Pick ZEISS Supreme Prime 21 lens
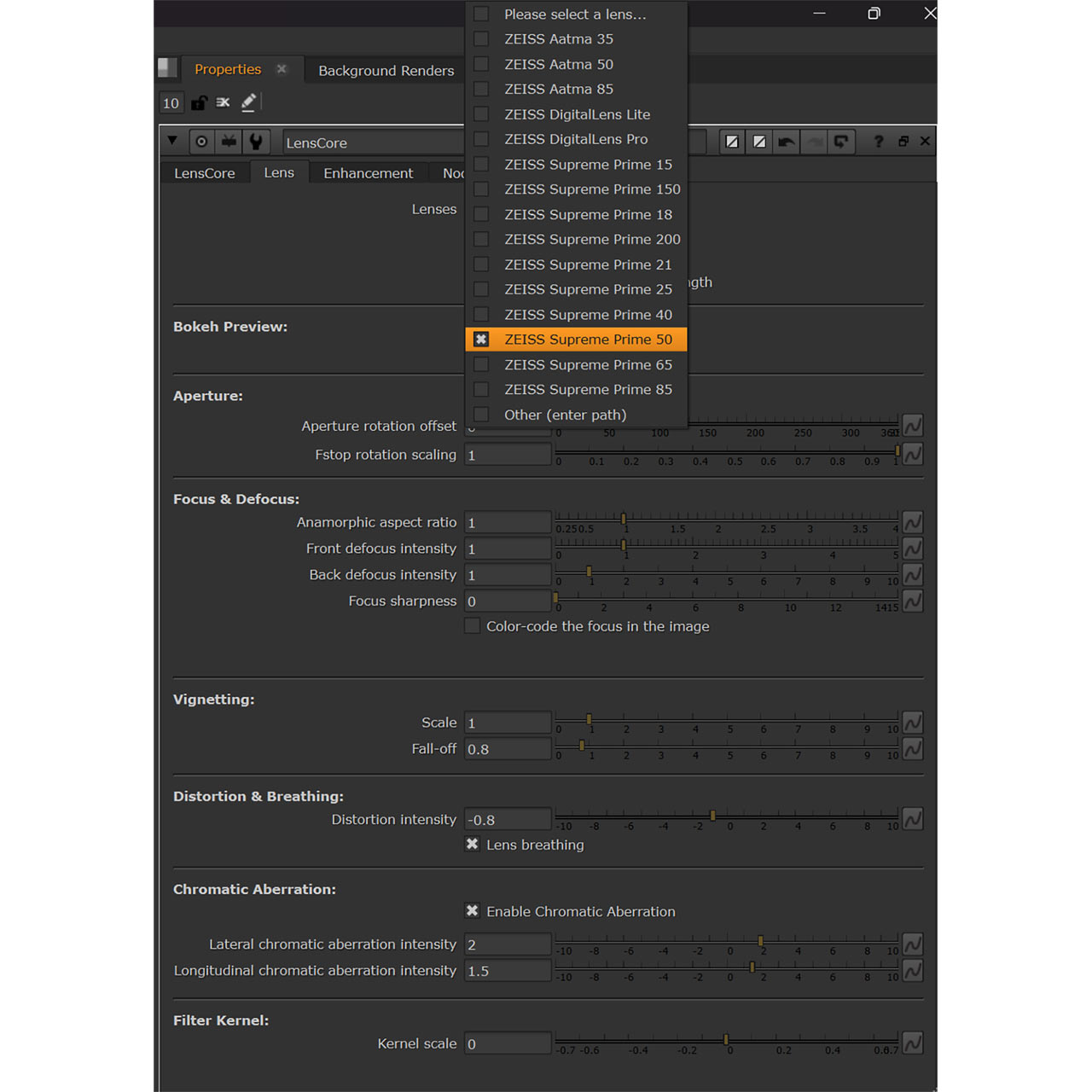The width and height of the screenshot is (1092, 1092). [x=576, y=264]
